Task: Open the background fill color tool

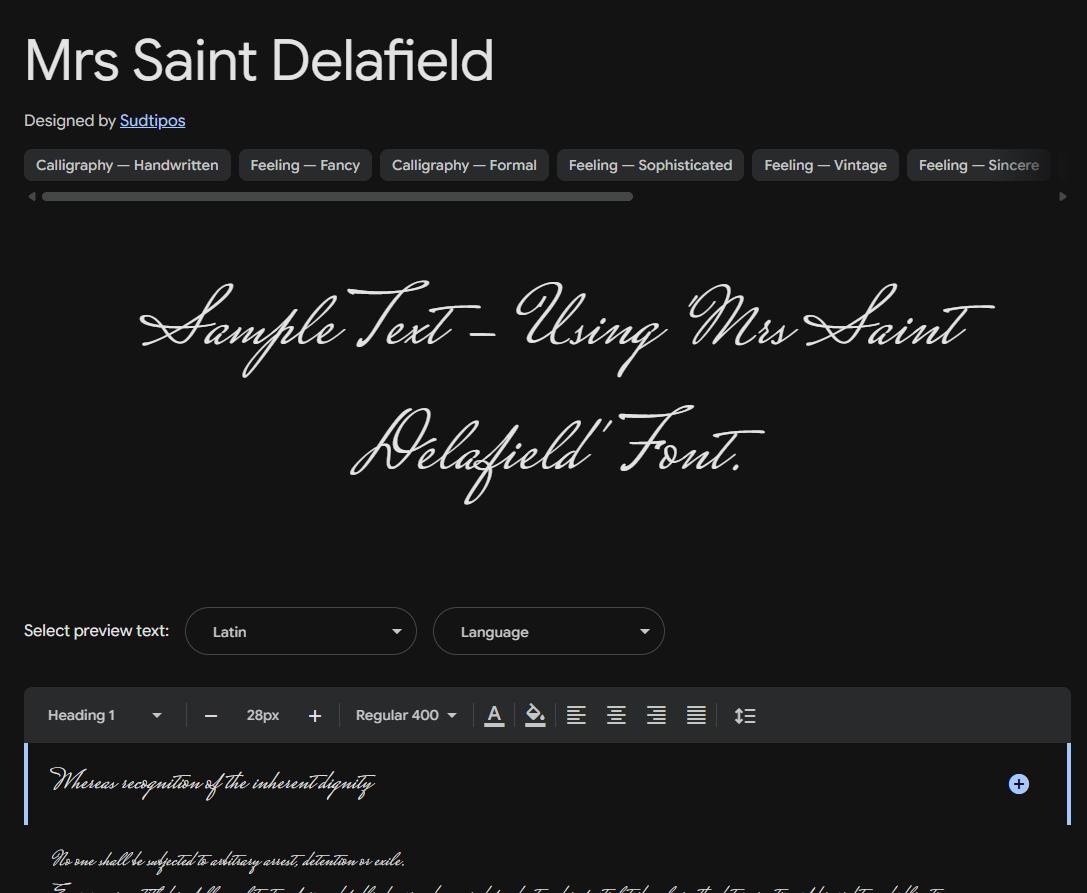Action: pyautogui.click(x=534, y=715)
